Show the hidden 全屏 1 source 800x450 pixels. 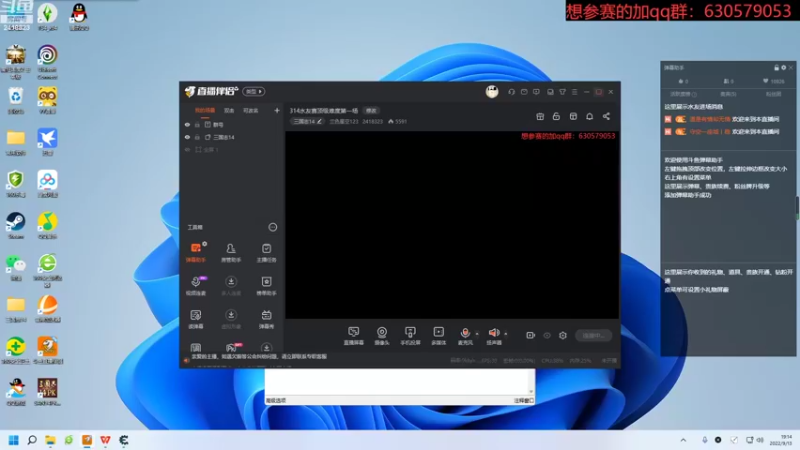click(x=187, y=149)
